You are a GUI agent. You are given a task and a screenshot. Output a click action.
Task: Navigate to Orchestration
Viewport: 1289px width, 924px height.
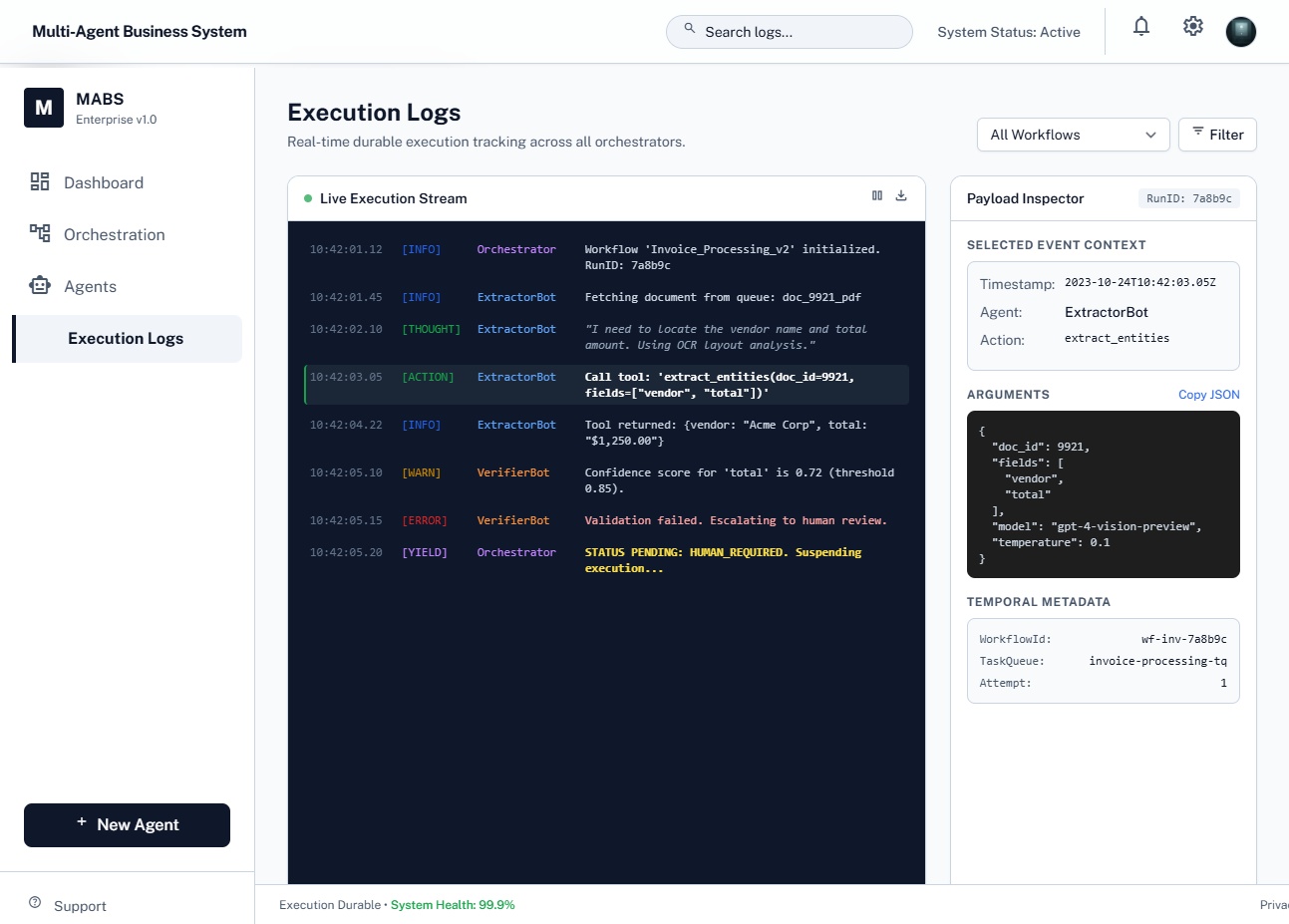click(127, 234)
